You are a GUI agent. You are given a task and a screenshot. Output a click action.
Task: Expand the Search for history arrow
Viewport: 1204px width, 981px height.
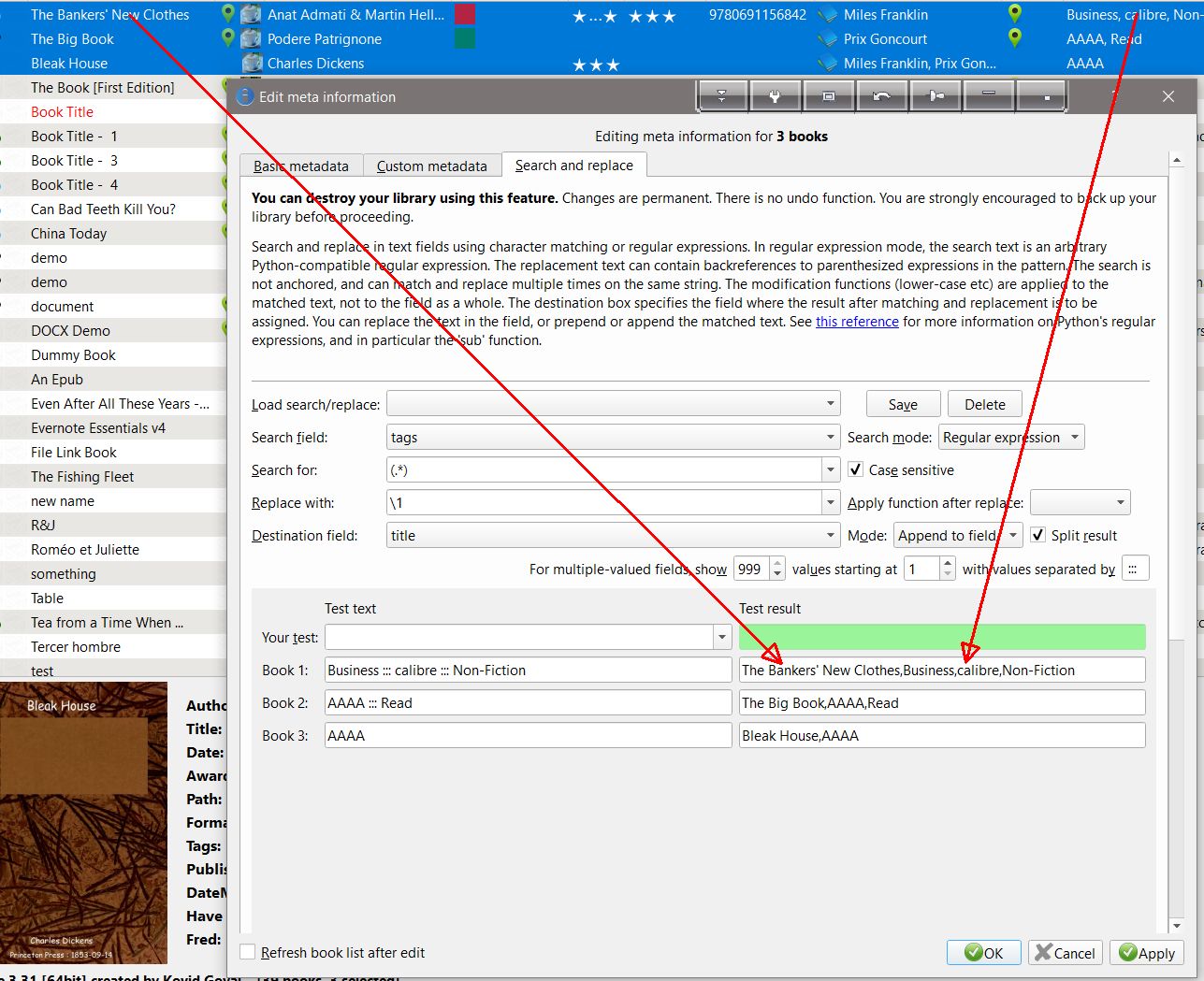tap(831, 469)
